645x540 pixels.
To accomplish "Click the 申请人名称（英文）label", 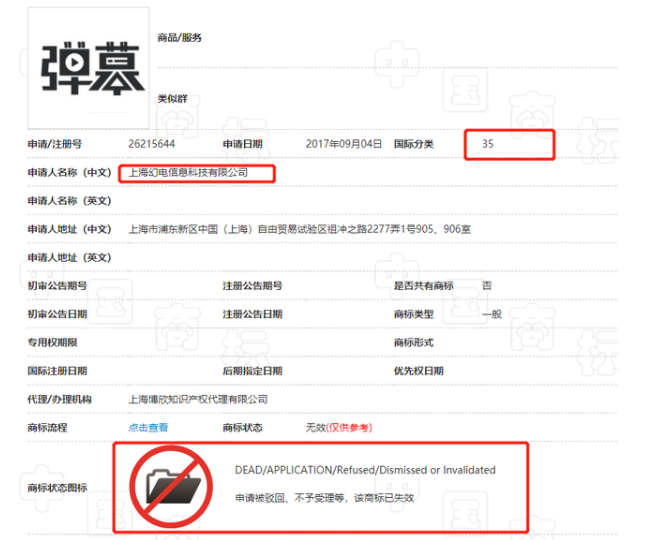I will 70,201.
